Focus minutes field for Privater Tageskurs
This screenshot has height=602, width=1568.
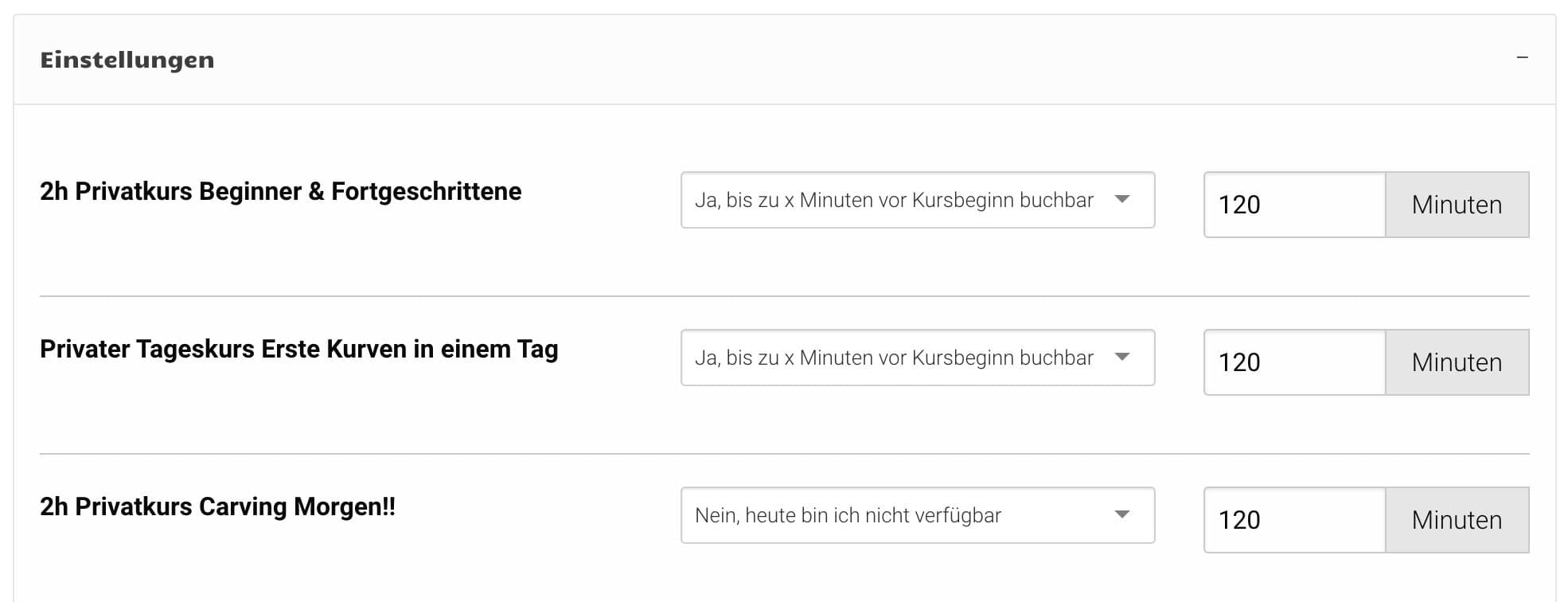1293,362
